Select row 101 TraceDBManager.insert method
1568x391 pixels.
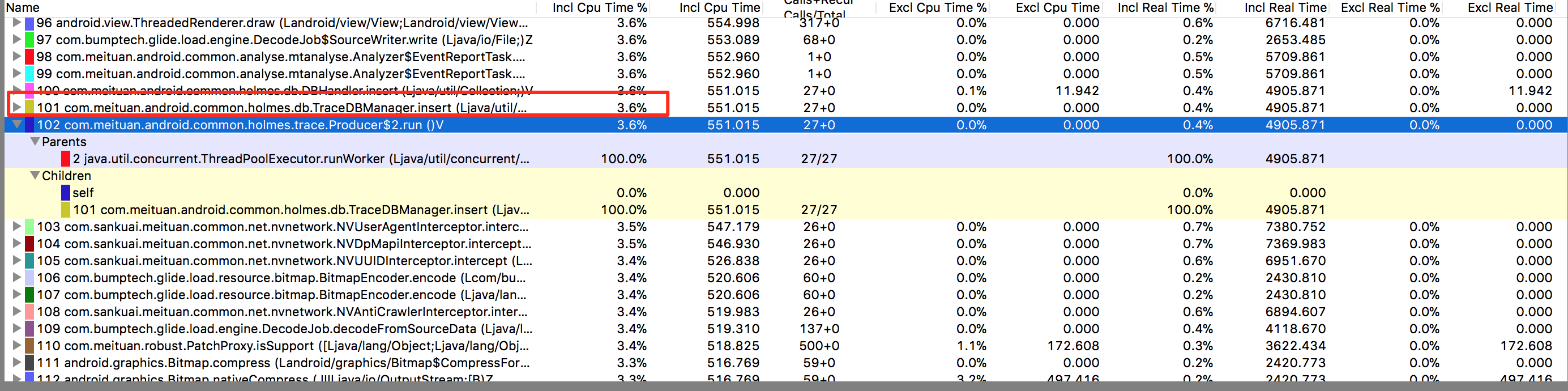click(x=786, y=108)
